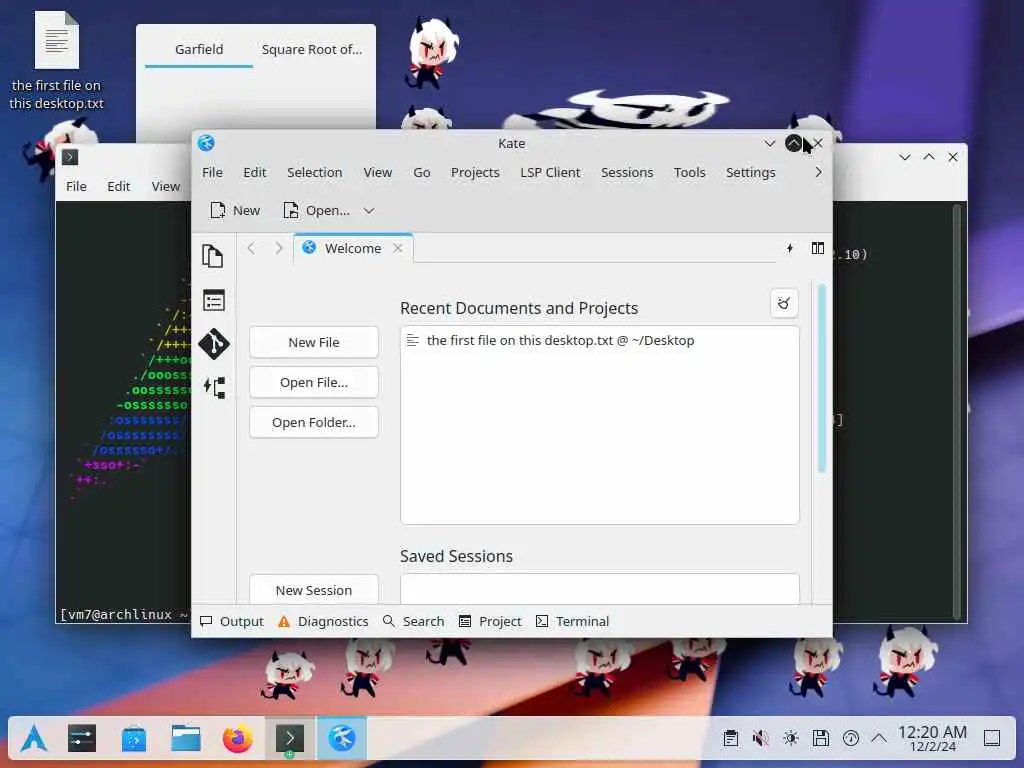The height and width of the screenshot is (768, 1024).
Task: Click the Quick Open lightning icon
Action: tap(790, 248)
